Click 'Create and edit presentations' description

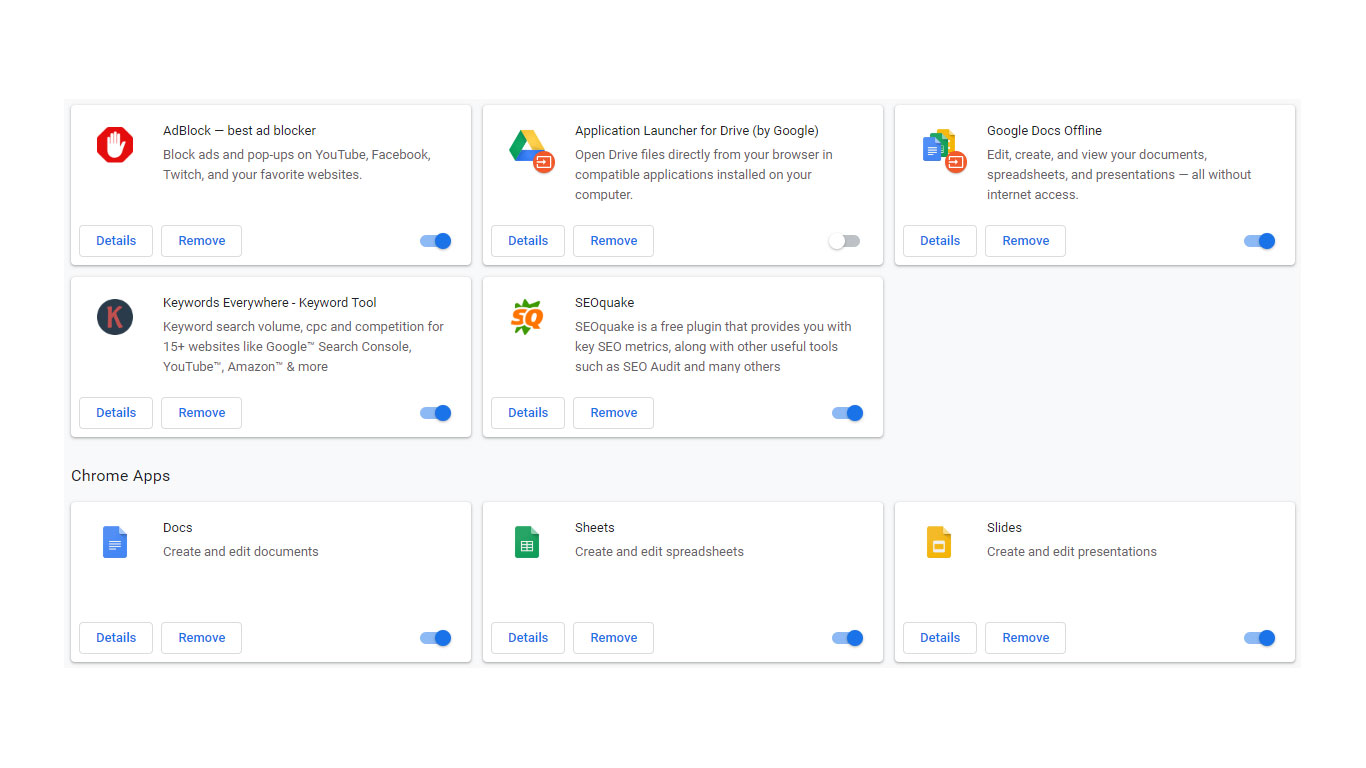(x=1072, y=552)
